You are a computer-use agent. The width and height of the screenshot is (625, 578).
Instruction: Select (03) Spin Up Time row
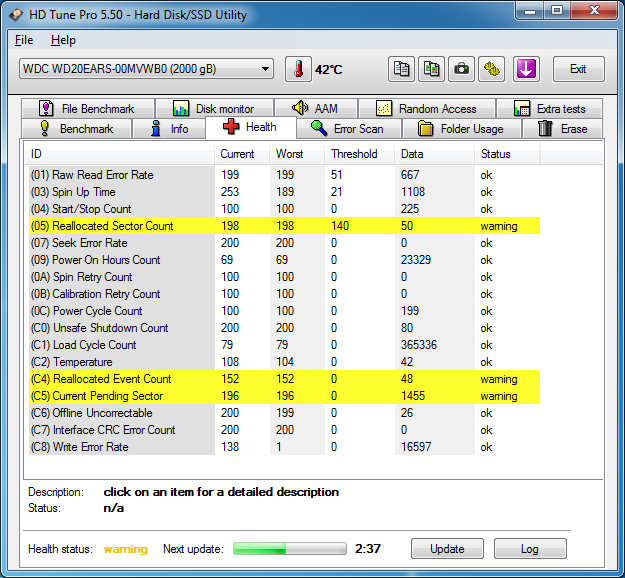(x=285, y=192)
